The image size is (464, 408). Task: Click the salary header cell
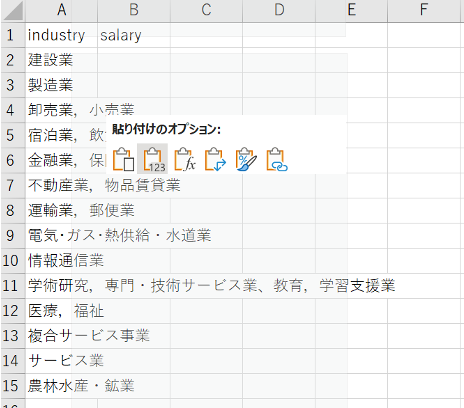(x=134, y=35)
